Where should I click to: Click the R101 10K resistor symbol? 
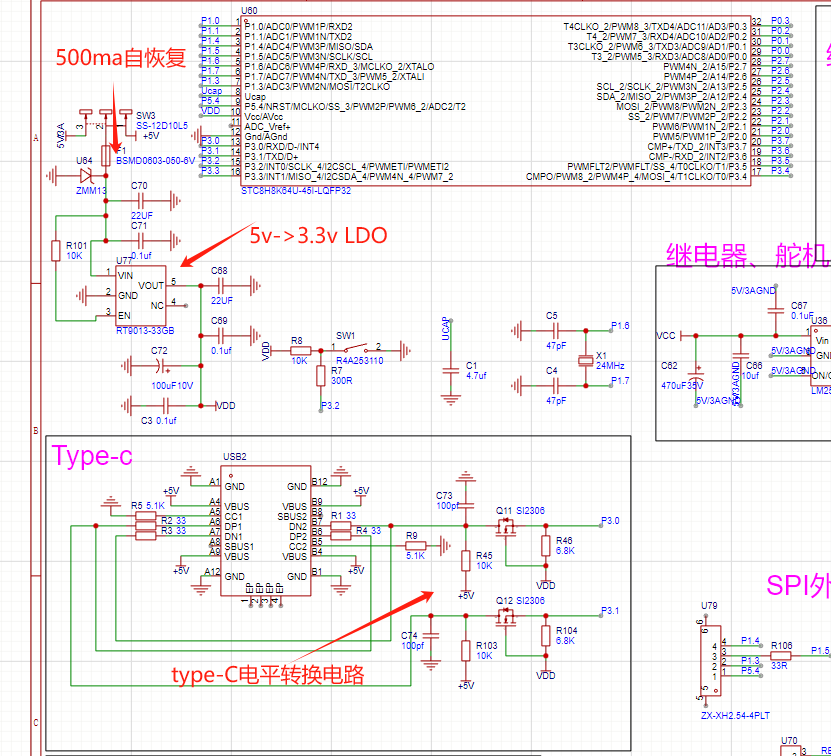56,251
